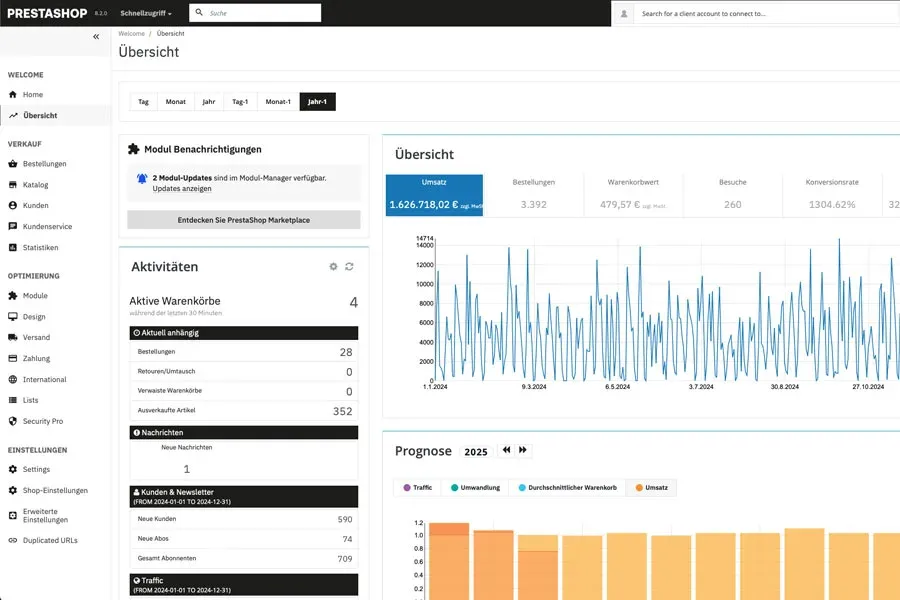Click the Design monitor icon
900x600 pixels.
tap(13, 316)
